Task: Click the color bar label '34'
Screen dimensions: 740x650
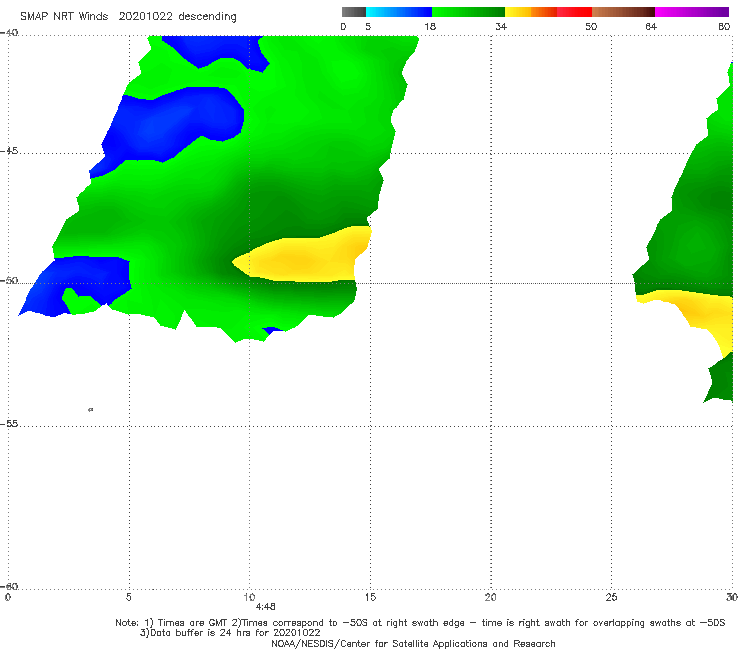Action: coord(501,26)
